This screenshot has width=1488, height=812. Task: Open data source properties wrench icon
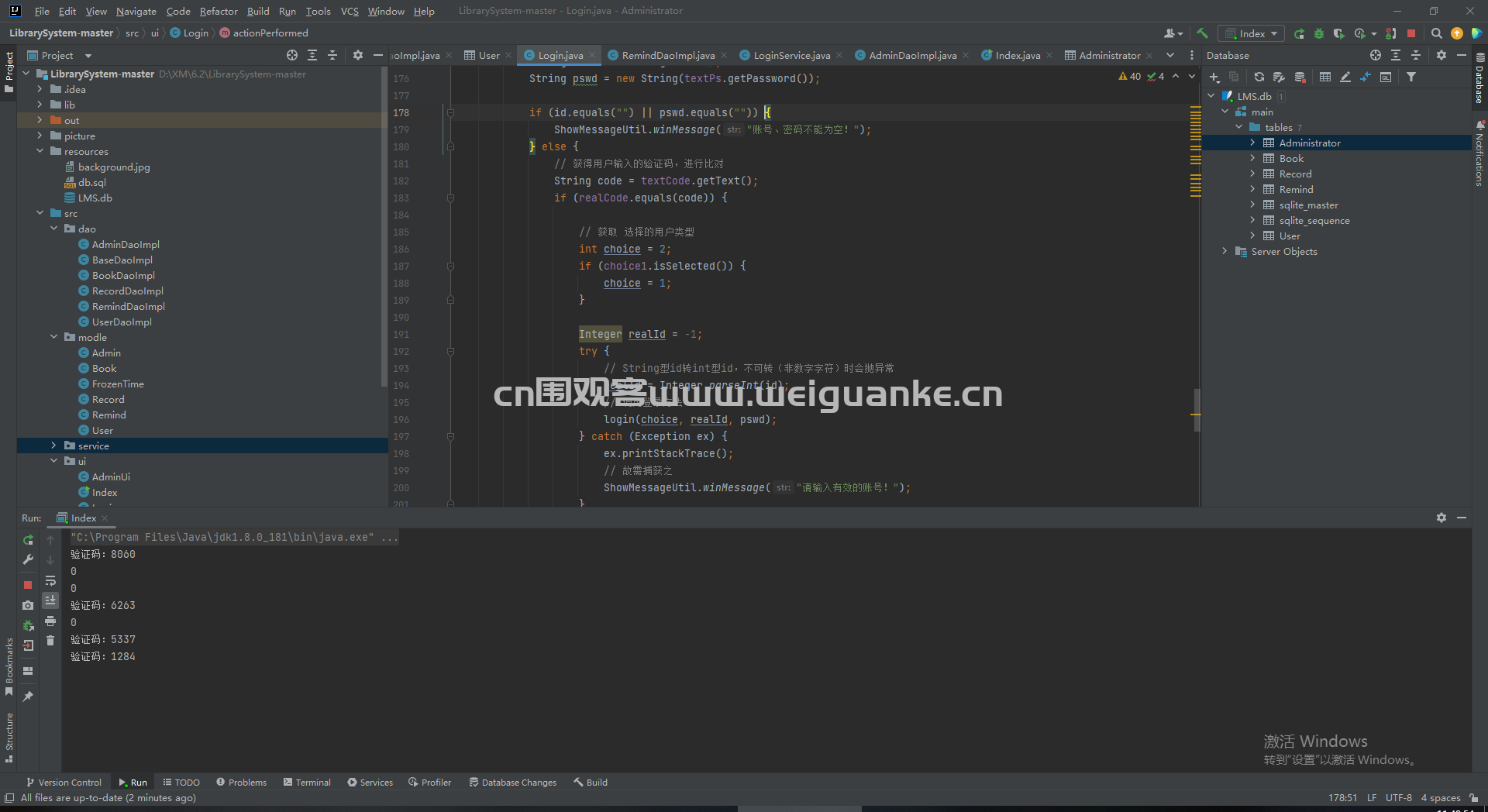(1279, 77)
